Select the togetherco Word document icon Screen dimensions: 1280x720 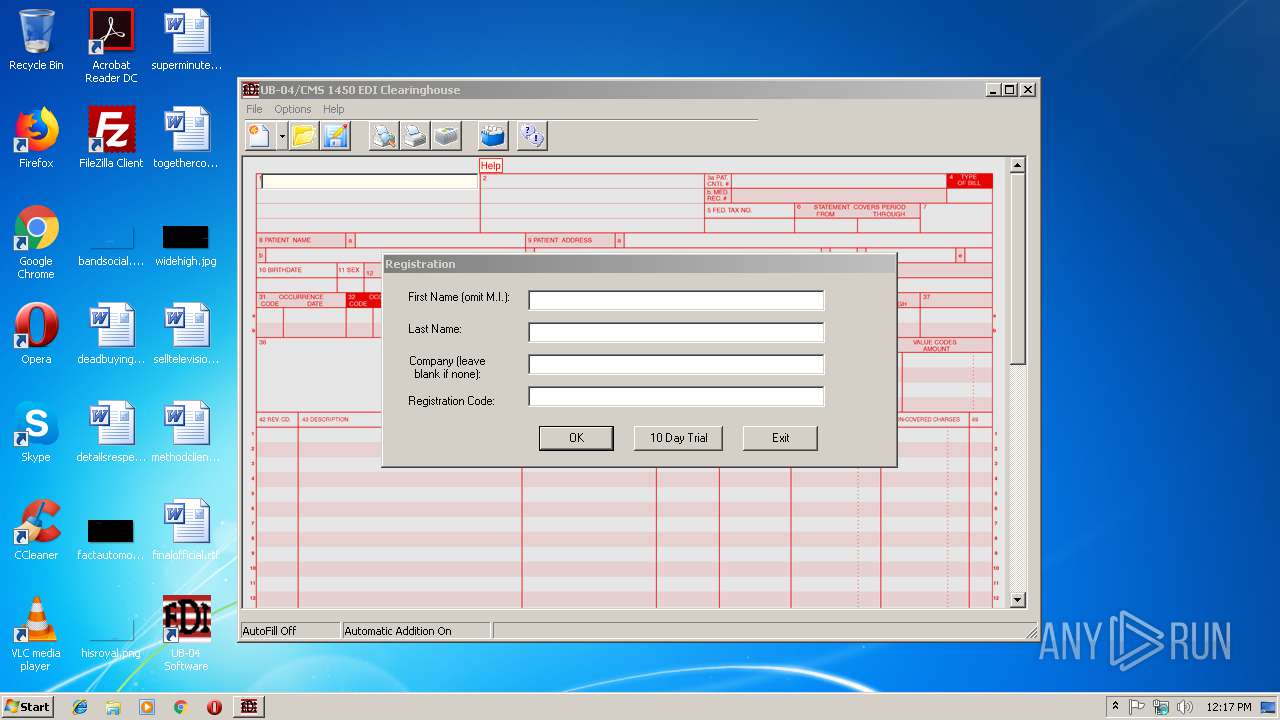(186, 139)
